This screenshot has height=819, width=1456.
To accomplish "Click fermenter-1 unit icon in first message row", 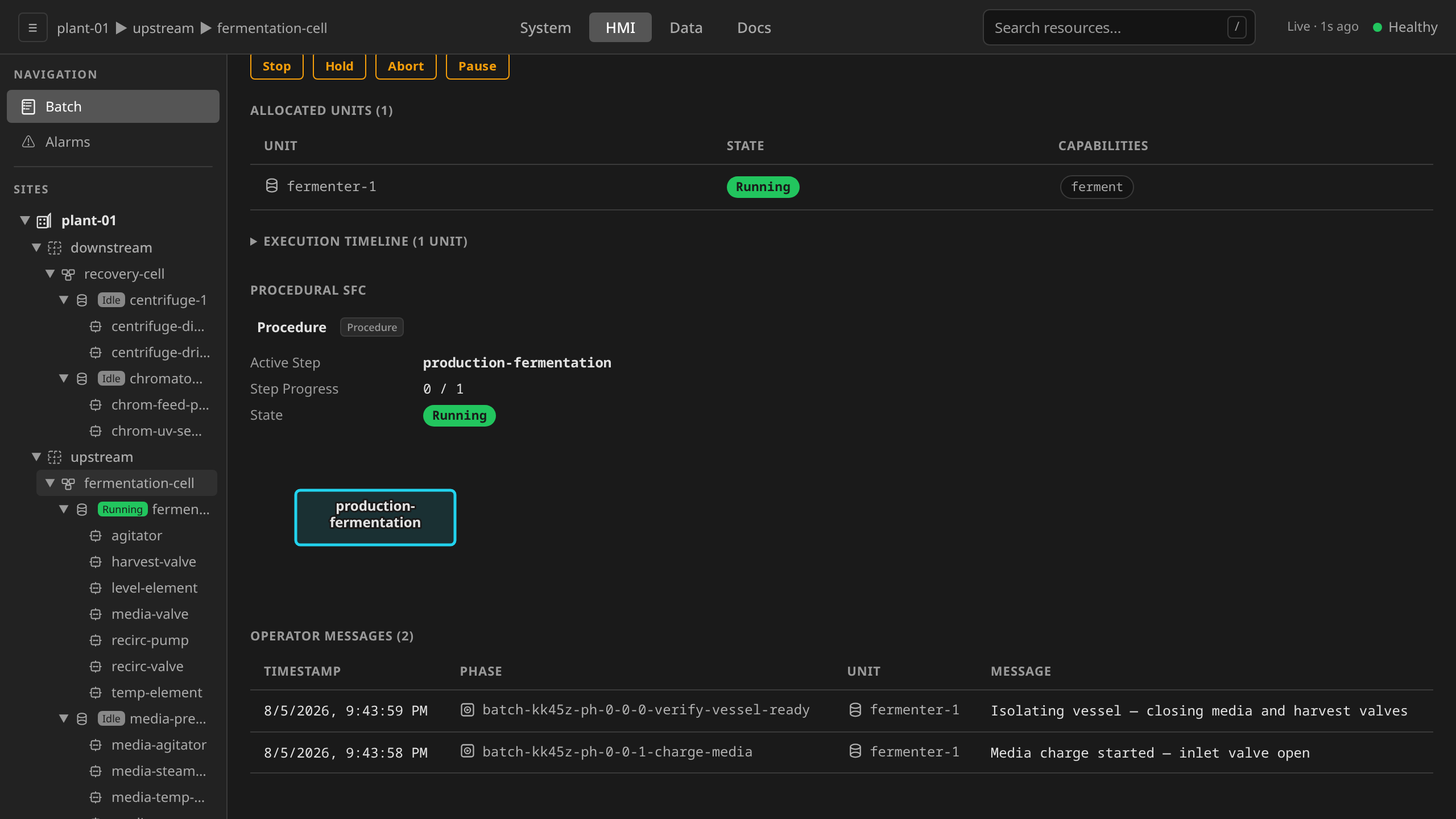I will (855, 710).
